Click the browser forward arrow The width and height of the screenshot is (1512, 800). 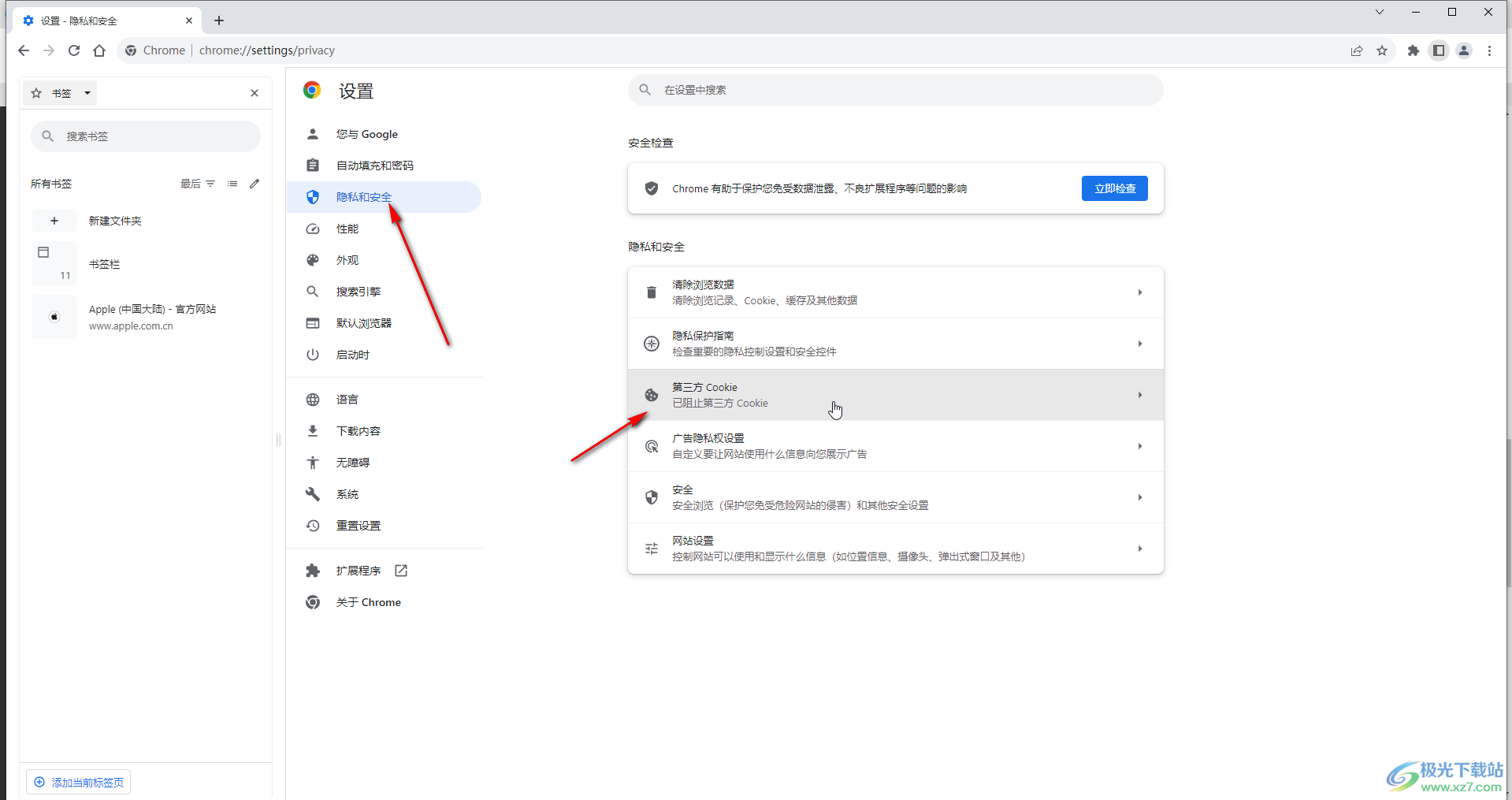(x=49, y=50)
